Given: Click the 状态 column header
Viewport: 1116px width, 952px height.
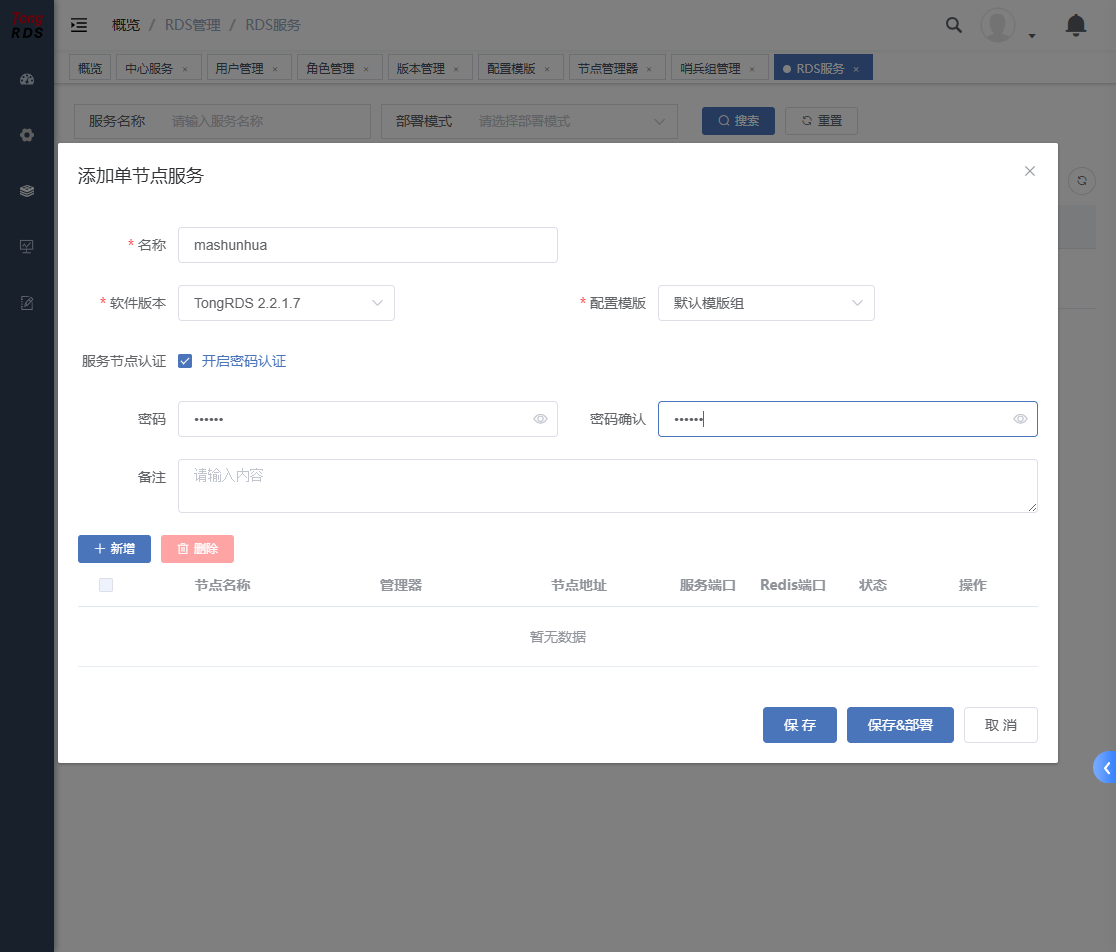Looking at the screenshot, I should pyautogui.click(x=873, y=585).
